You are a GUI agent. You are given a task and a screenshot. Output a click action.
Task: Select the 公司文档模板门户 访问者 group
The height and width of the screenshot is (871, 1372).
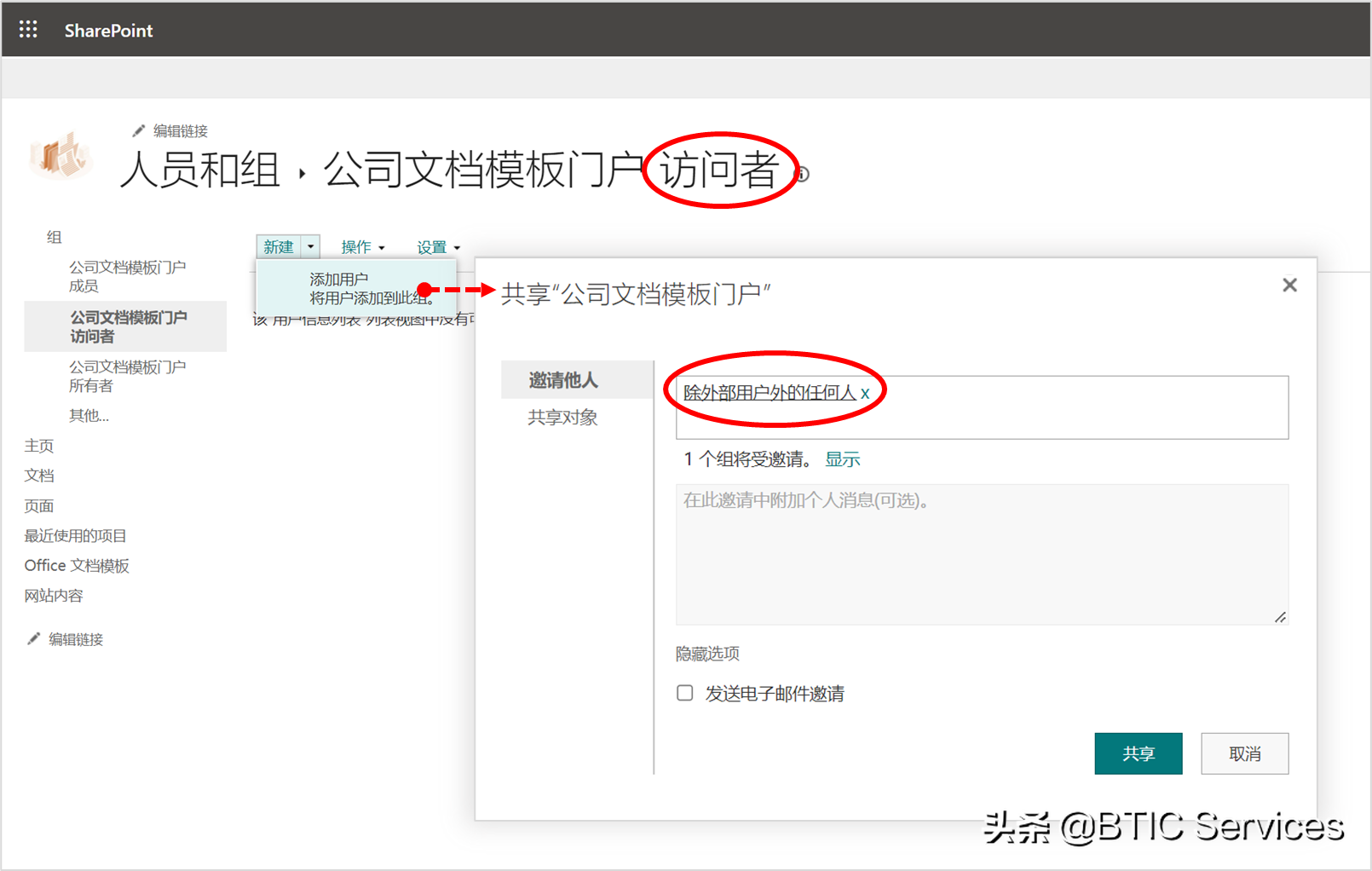[128, 326]
